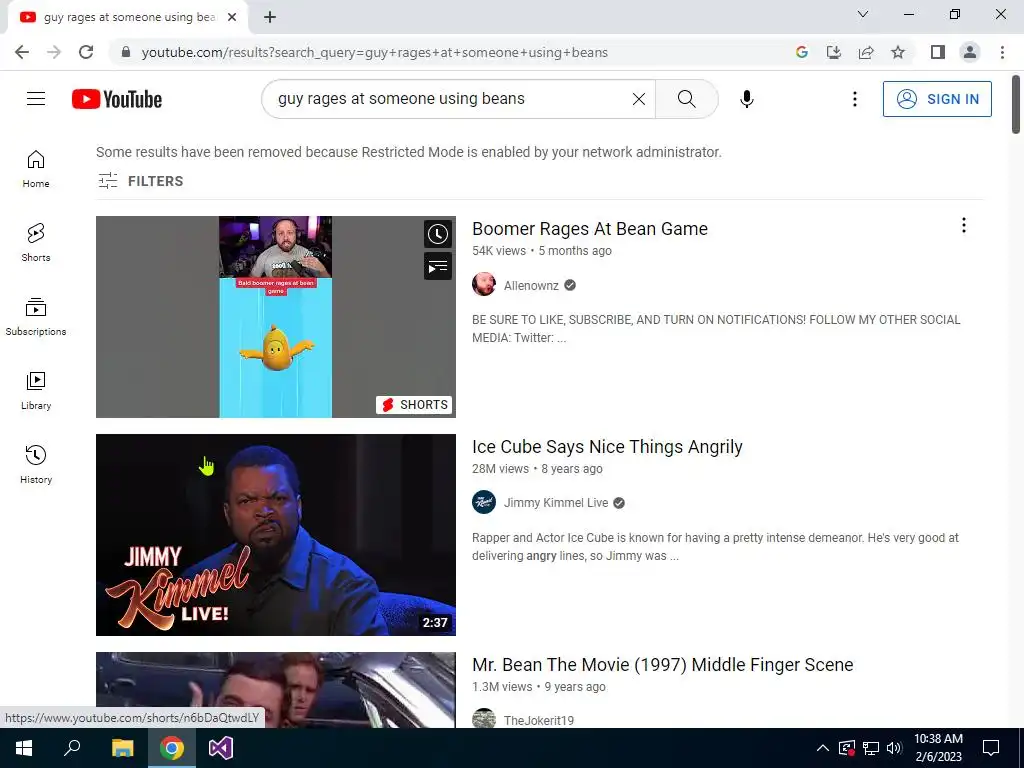Run search with the magnifier button
Image resolution: width=1024 pixels, height=768 pixels.
pyautogui.click(x=686, y=99)
